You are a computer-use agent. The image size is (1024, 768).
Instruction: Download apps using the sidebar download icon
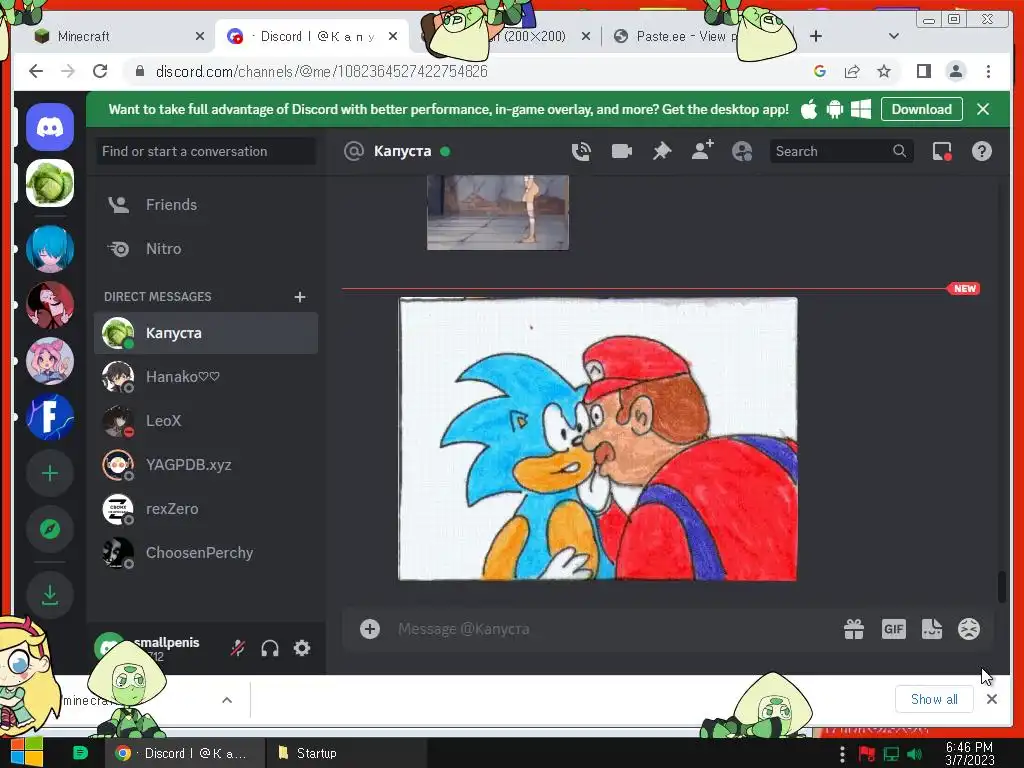click(x=50, y=594)
